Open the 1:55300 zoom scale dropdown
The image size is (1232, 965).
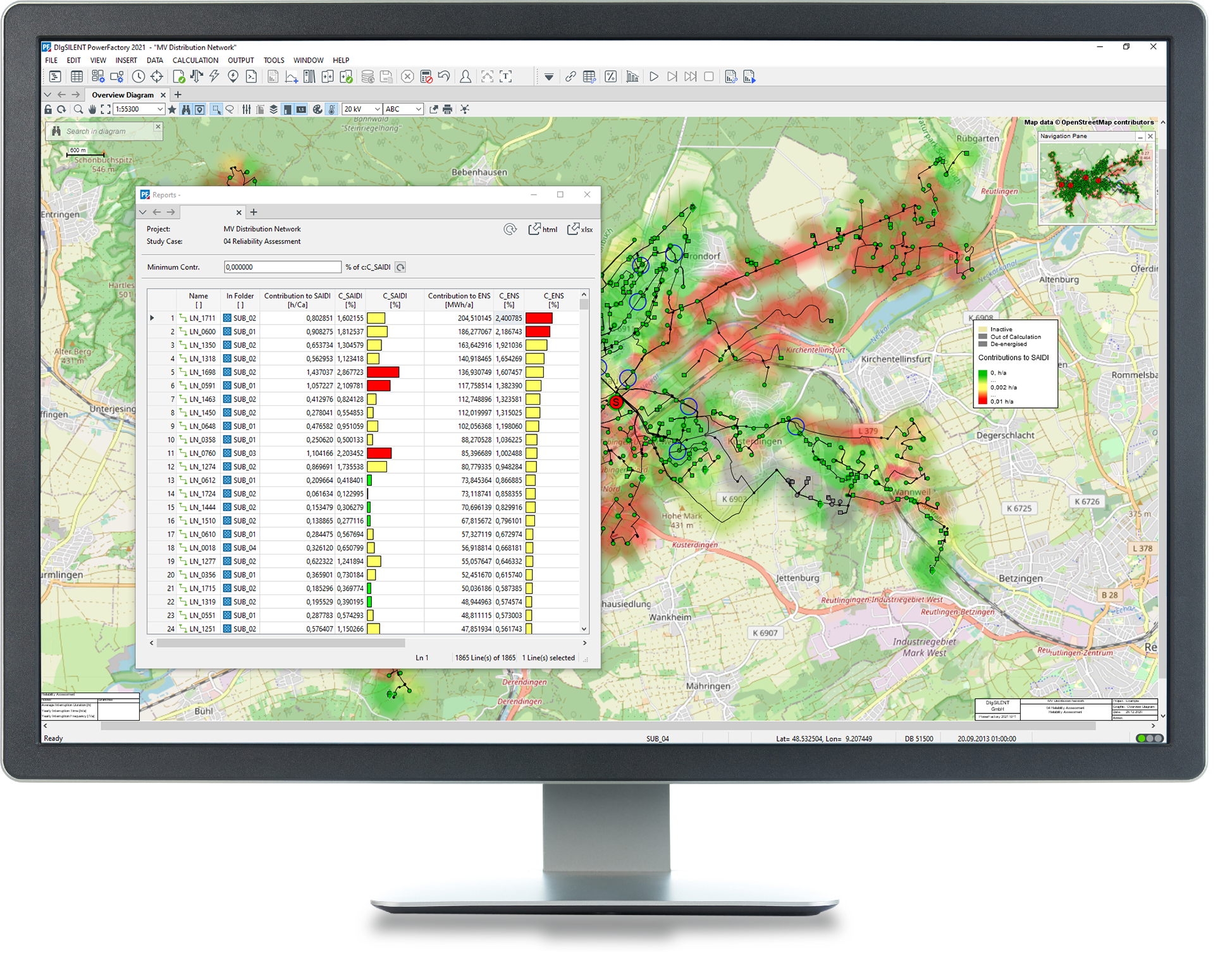pyautogui.click(x=160, y=109)
